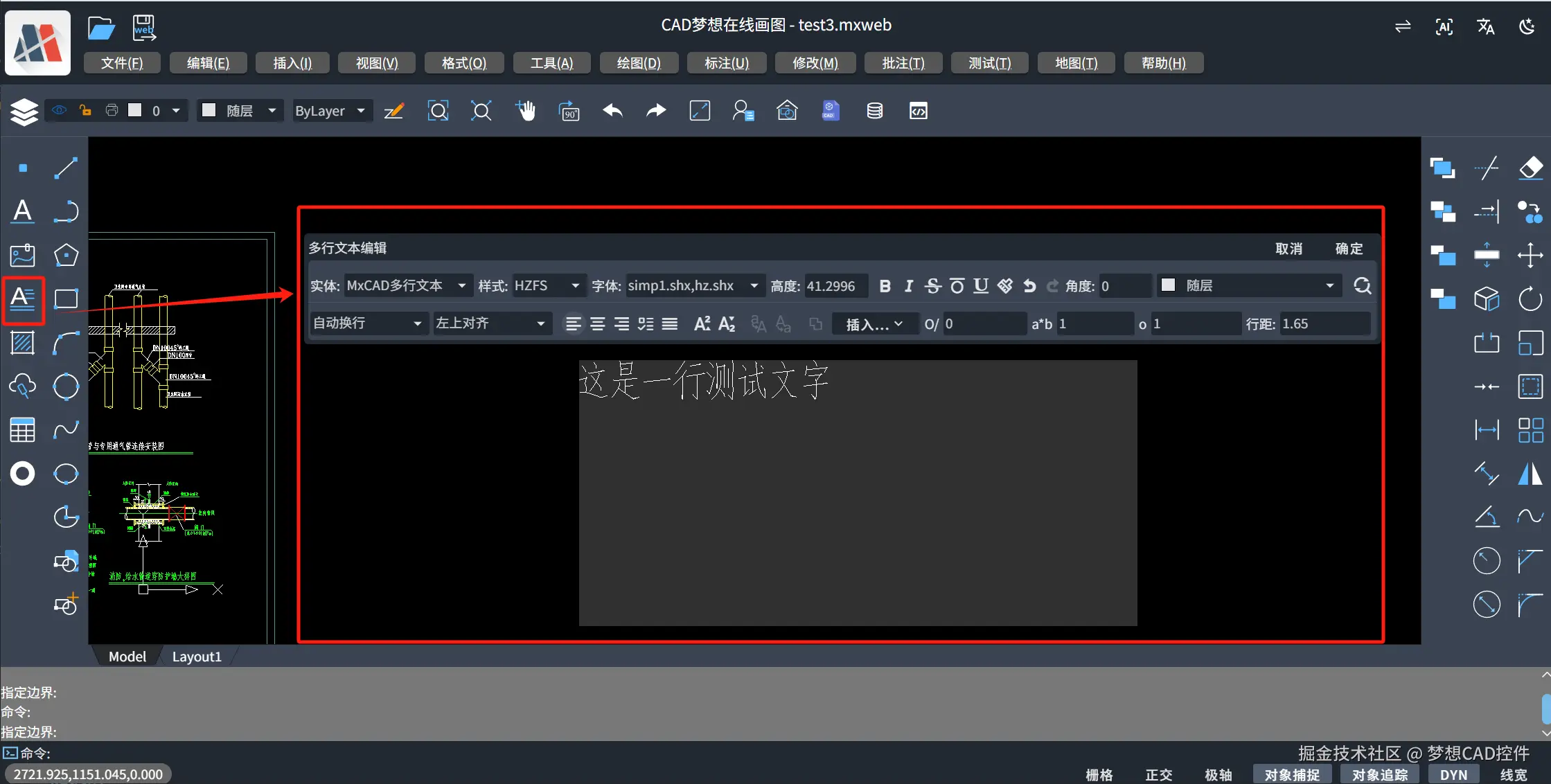
Task: Toggle bold text formatting
Action: [x=885, y=285]
